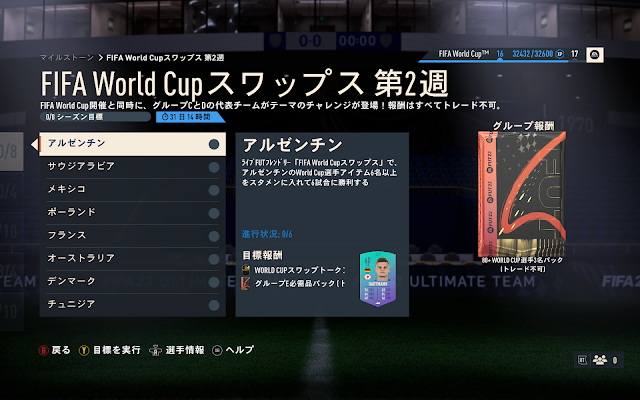Click the Y button icon
Viewport: 640px width, 400px height.
pos(84,351)
